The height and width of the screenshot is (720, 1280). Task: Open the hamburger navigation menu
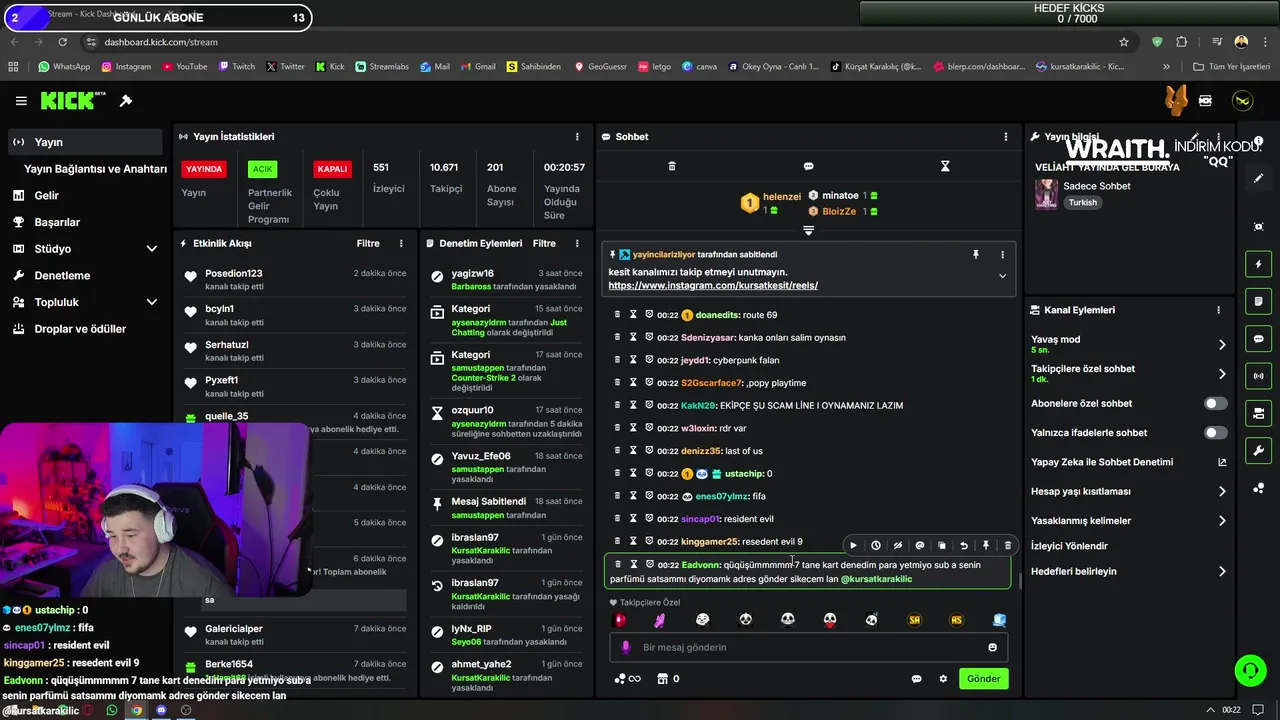coord(21,101)
